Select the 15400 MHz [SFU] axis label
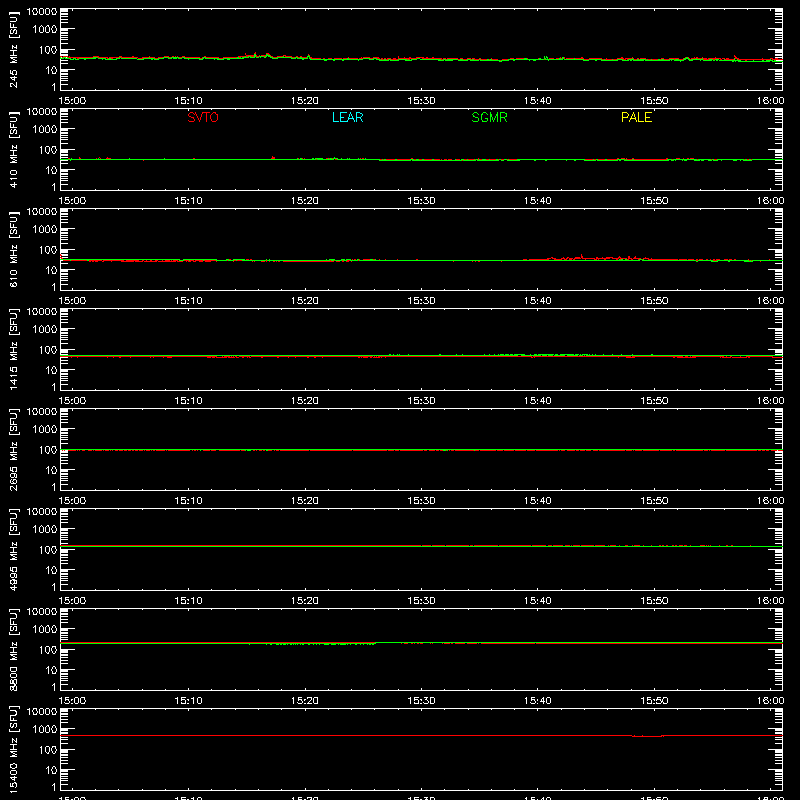The width and height of the screenshot is (800, 800). click(x=14, y=749)
